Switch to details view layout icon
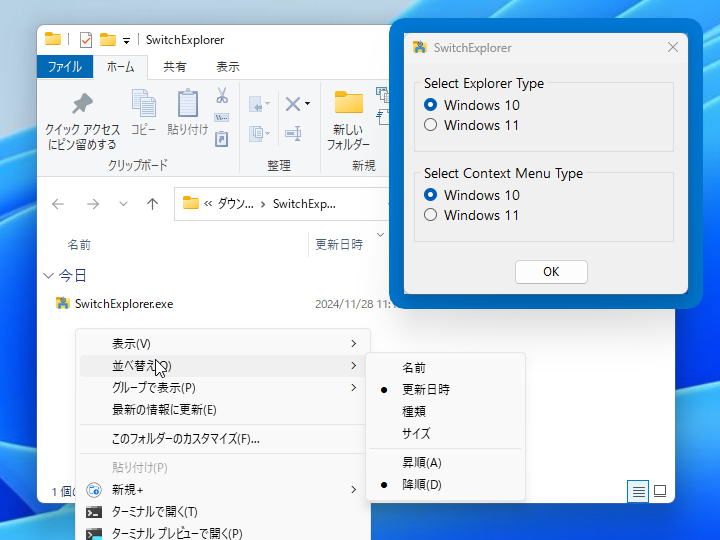The width and height of the screenshot is (720, 540). pos(638,491)
